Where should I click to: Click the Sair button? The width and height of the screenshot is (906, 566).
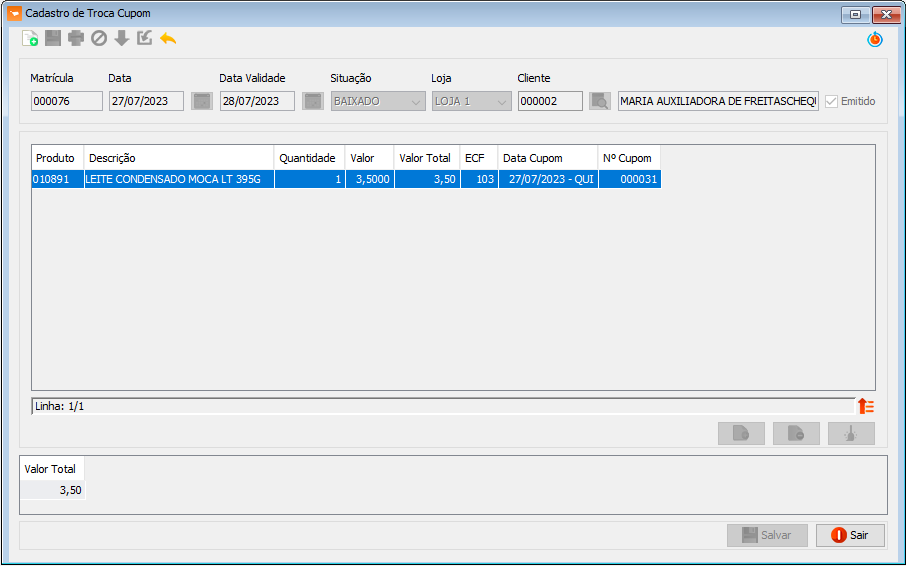(x=850, y=535)
